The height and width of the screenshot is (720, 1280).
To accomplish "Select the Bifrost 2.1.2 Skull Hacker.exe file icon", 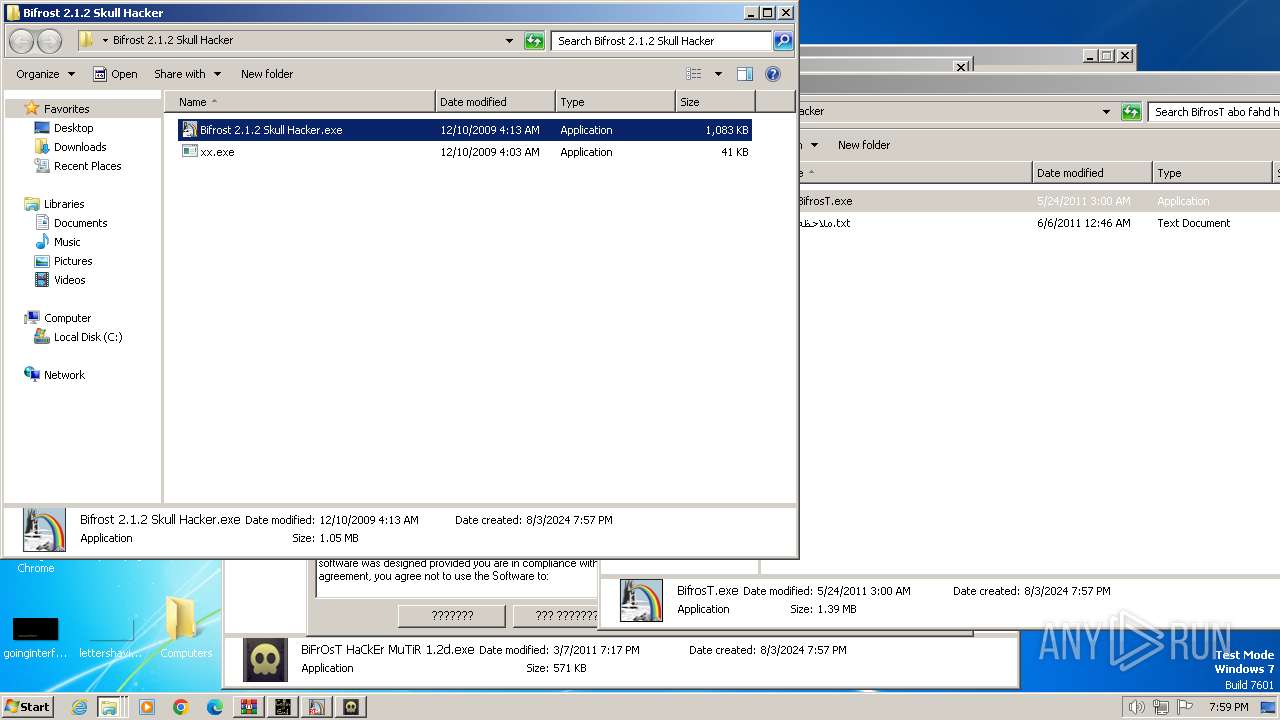I will (189, 130).
